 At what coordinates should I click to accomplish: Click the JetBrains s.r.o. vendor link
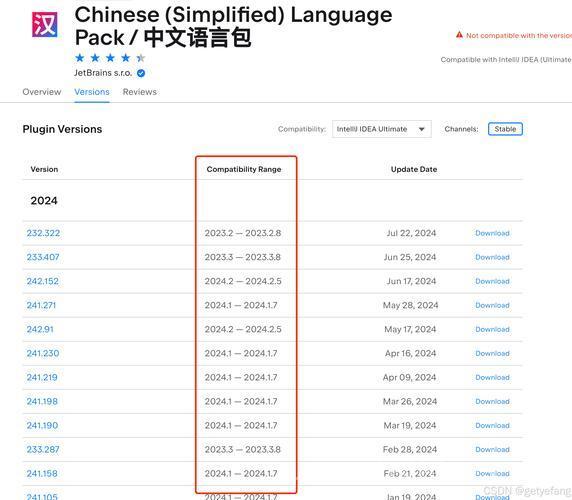tap(103, 73)
